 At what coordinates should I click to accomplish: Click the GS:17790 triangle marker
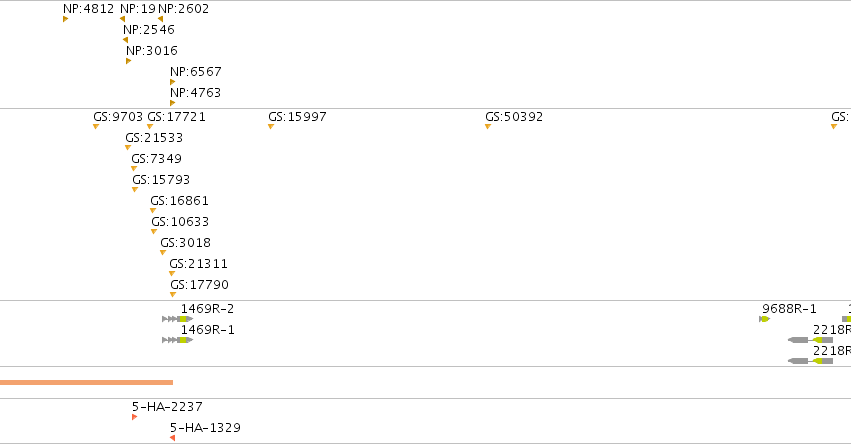[x=173, y=295]
